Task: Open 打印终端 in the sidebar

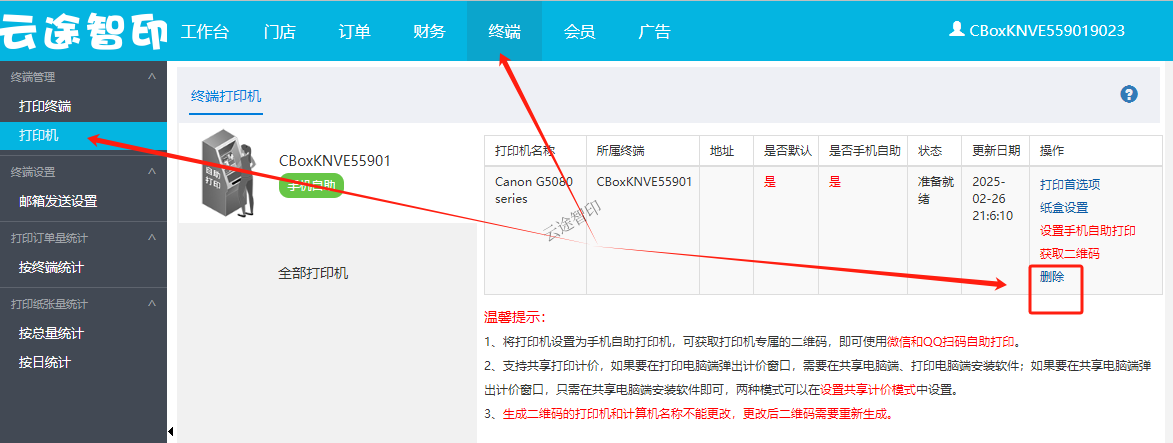Action: pos(45,106)
